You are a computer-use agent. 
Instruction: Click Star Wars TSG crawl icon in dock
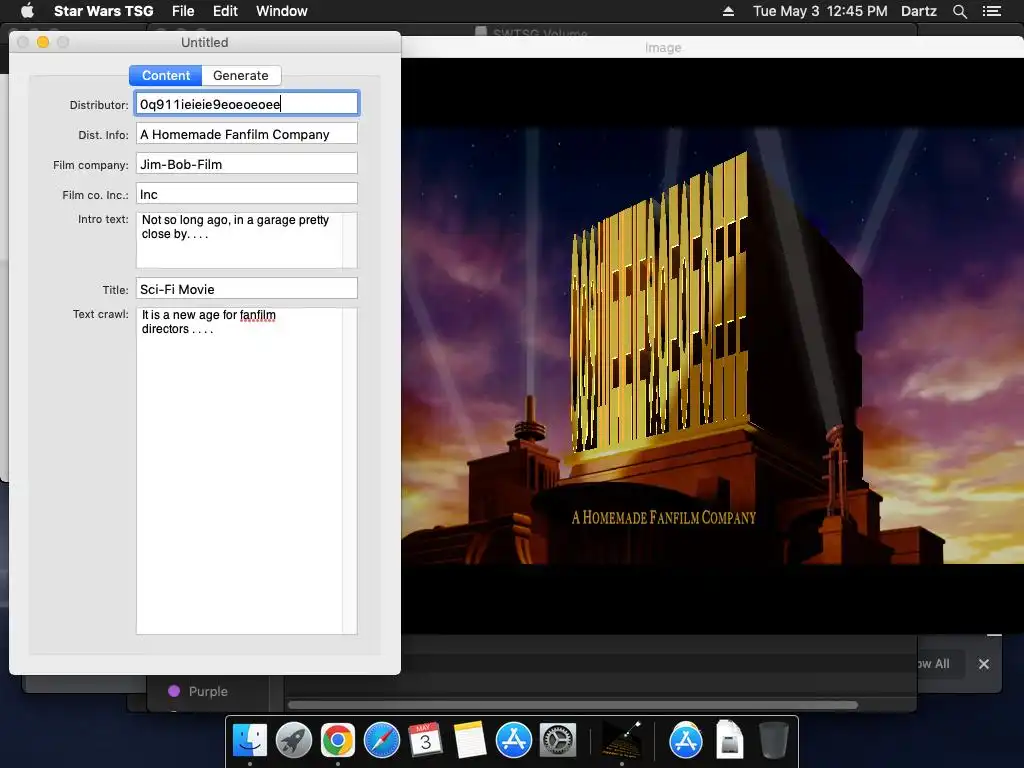pyautogui.click(x=621, y=741)
